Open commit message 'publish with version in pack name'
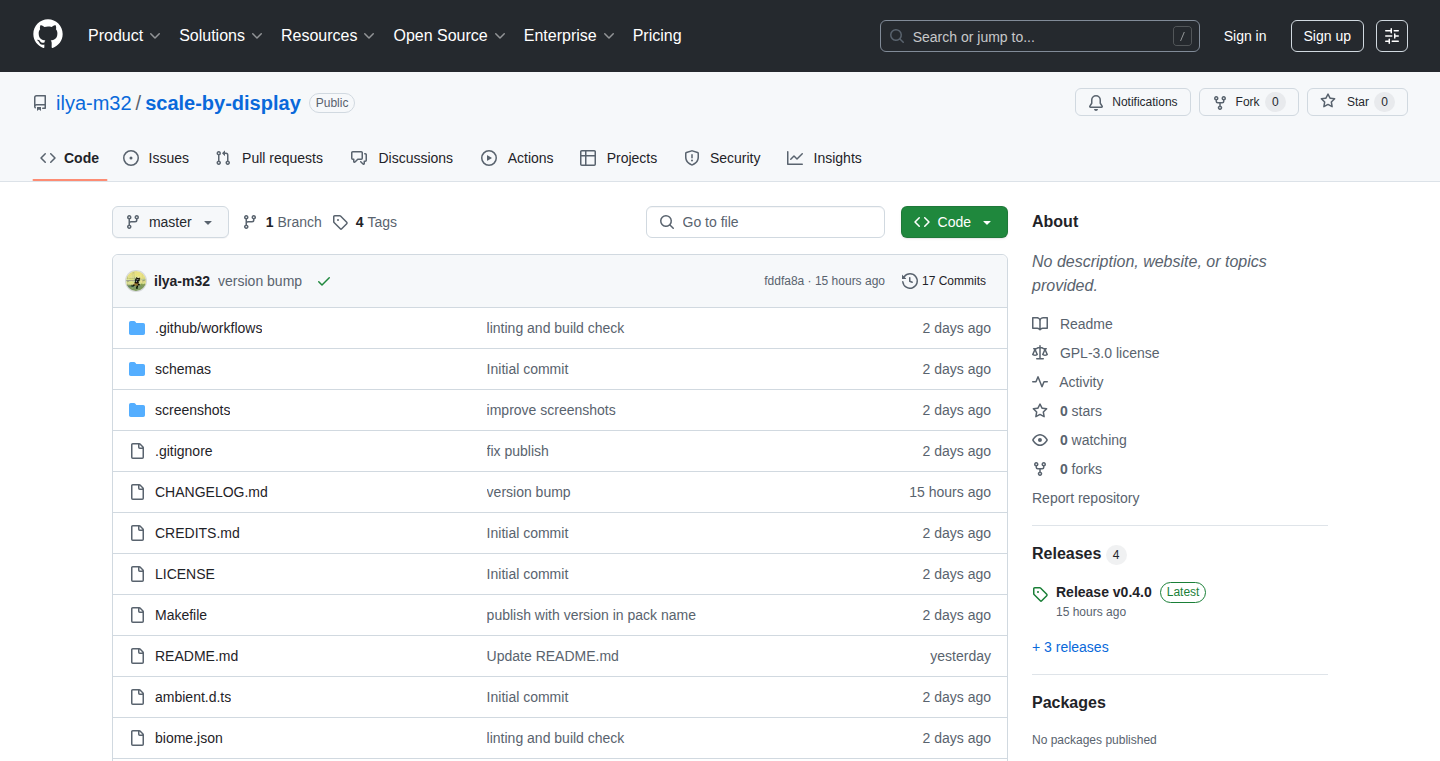The width and height of the screenshot is (1440, 761). [x=591, y=615]
